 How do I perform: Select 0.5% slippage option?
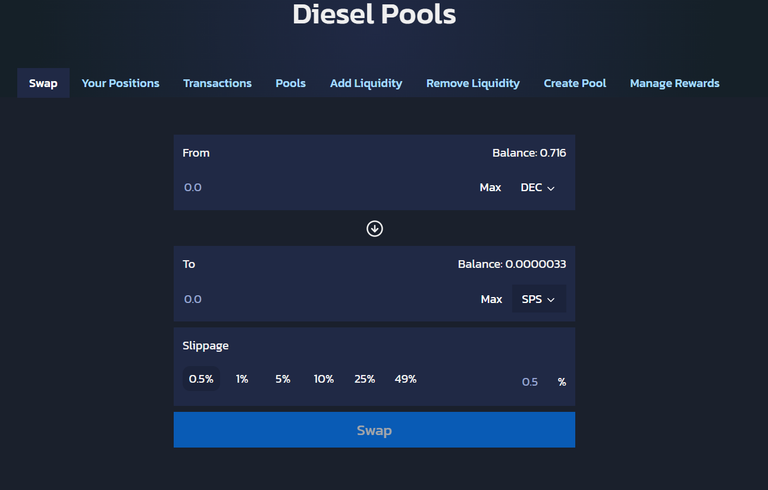coord(201,379)
